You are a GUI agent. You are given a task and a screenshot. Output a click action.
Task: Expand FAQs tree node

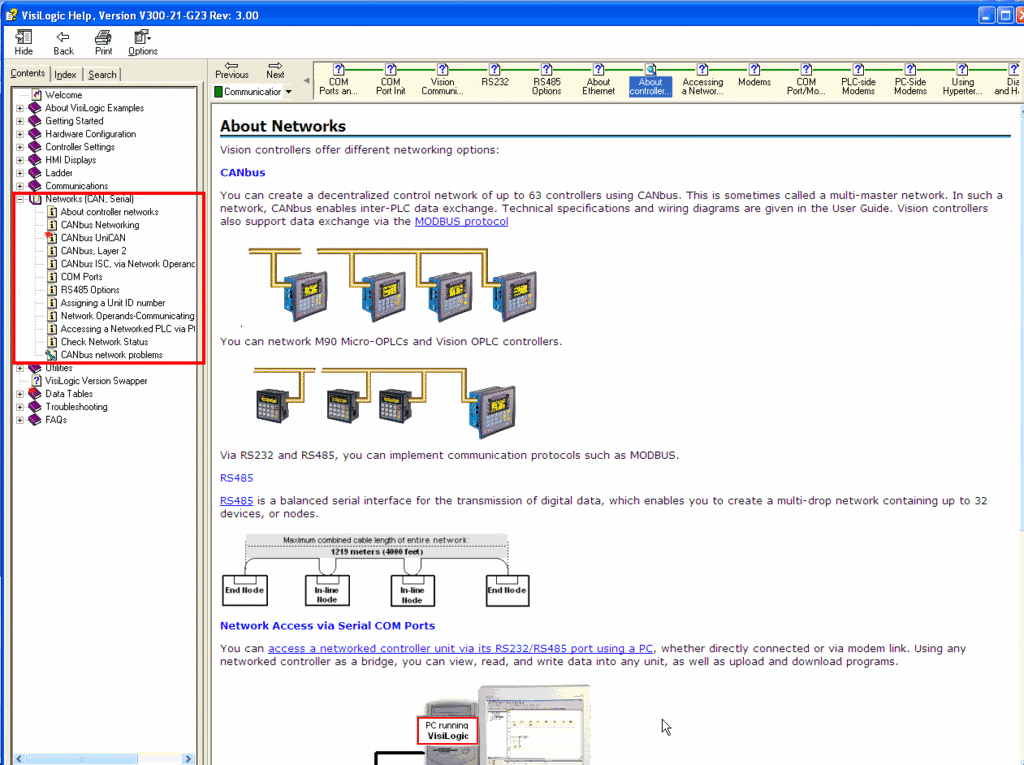[20, 420]
